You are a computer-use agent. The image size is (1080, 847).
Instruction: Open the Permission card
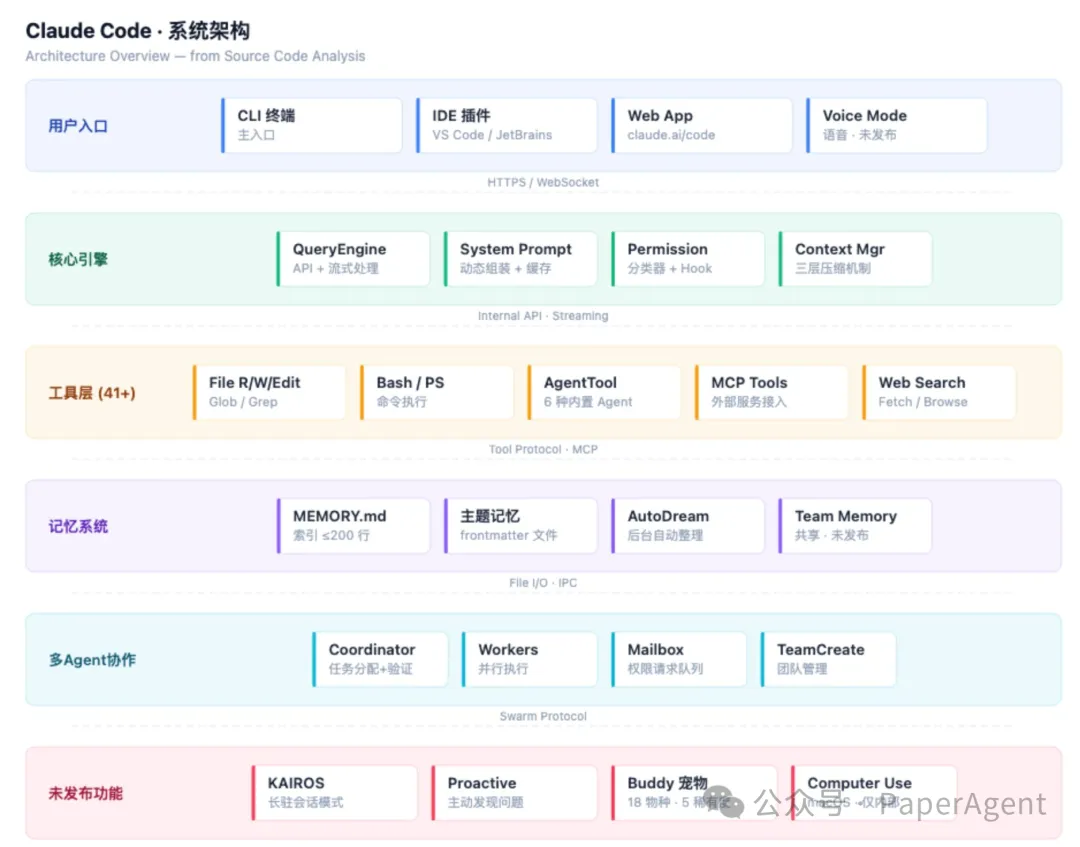pos(688,259)
